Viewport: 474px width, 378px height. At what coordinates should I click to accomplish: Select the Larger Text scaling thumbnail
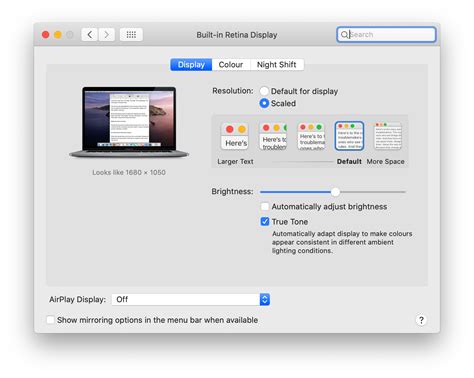pos(235,136)
